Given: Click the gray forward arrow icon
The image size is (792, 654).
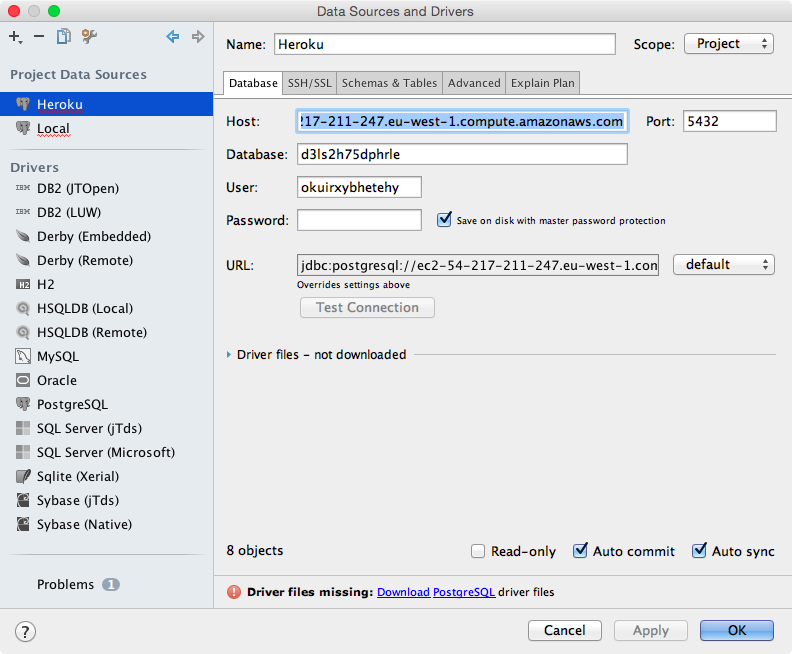Looking at the screenshot, I should point(198,36).
